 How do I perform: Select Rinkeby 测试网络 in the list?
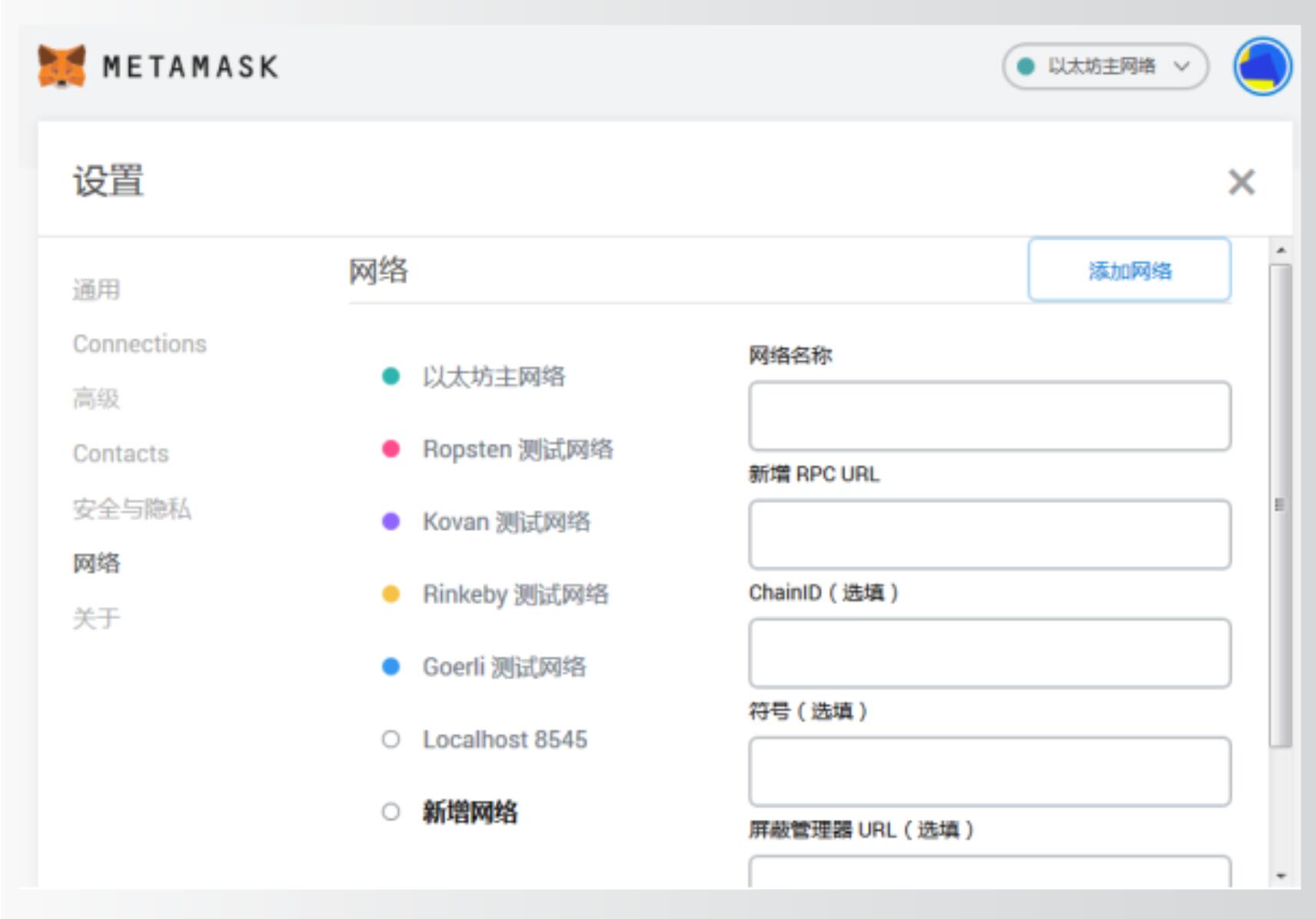click(x=516, y=594)
